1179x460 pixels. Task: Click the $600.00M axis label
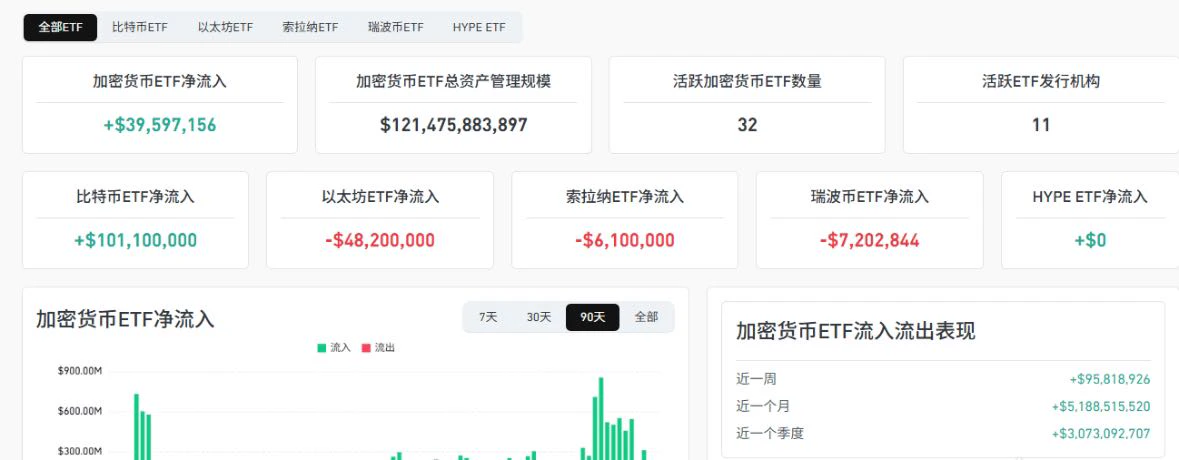pos(80,411)
